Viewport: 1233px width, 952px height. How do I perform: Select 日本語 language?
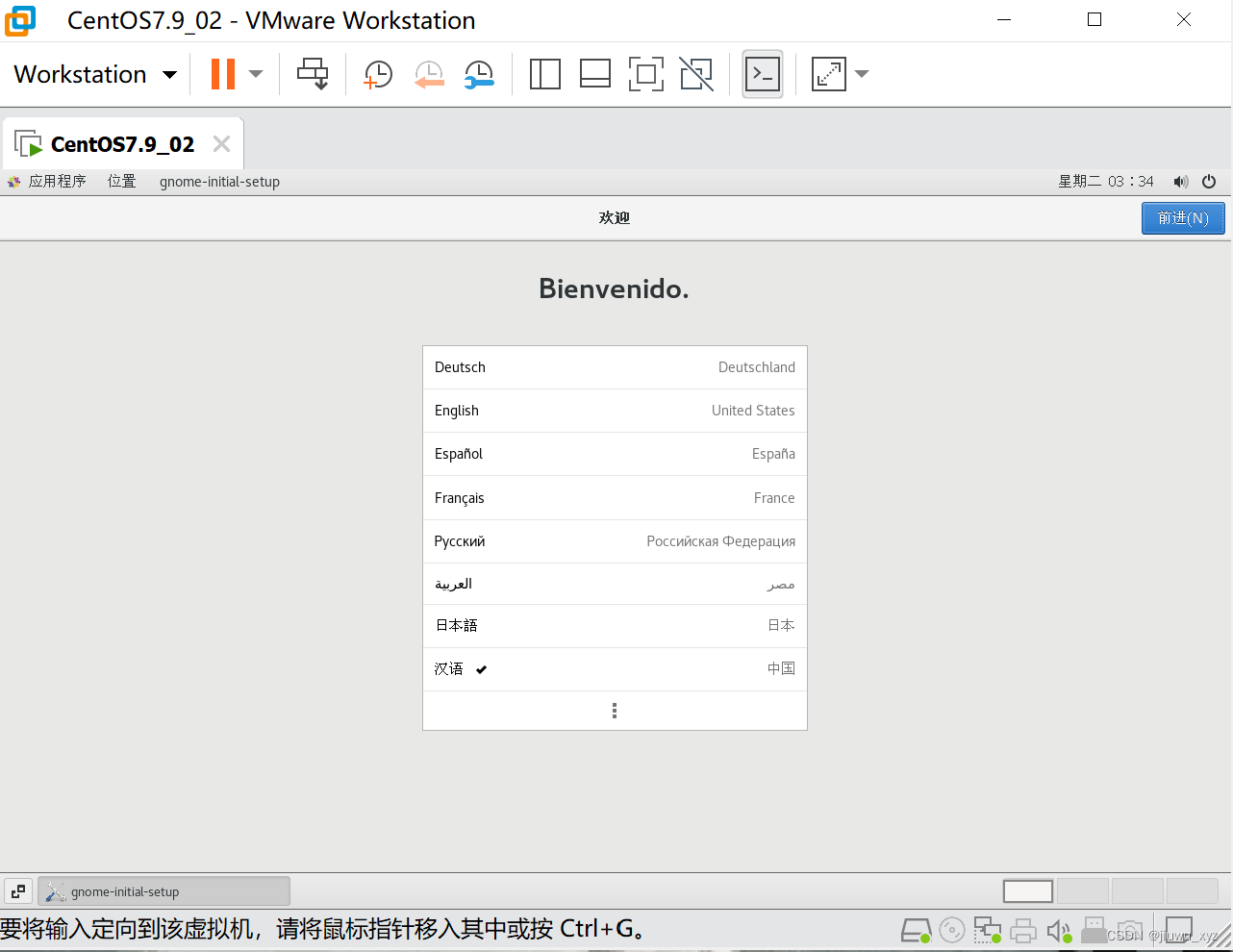point(615,626)
